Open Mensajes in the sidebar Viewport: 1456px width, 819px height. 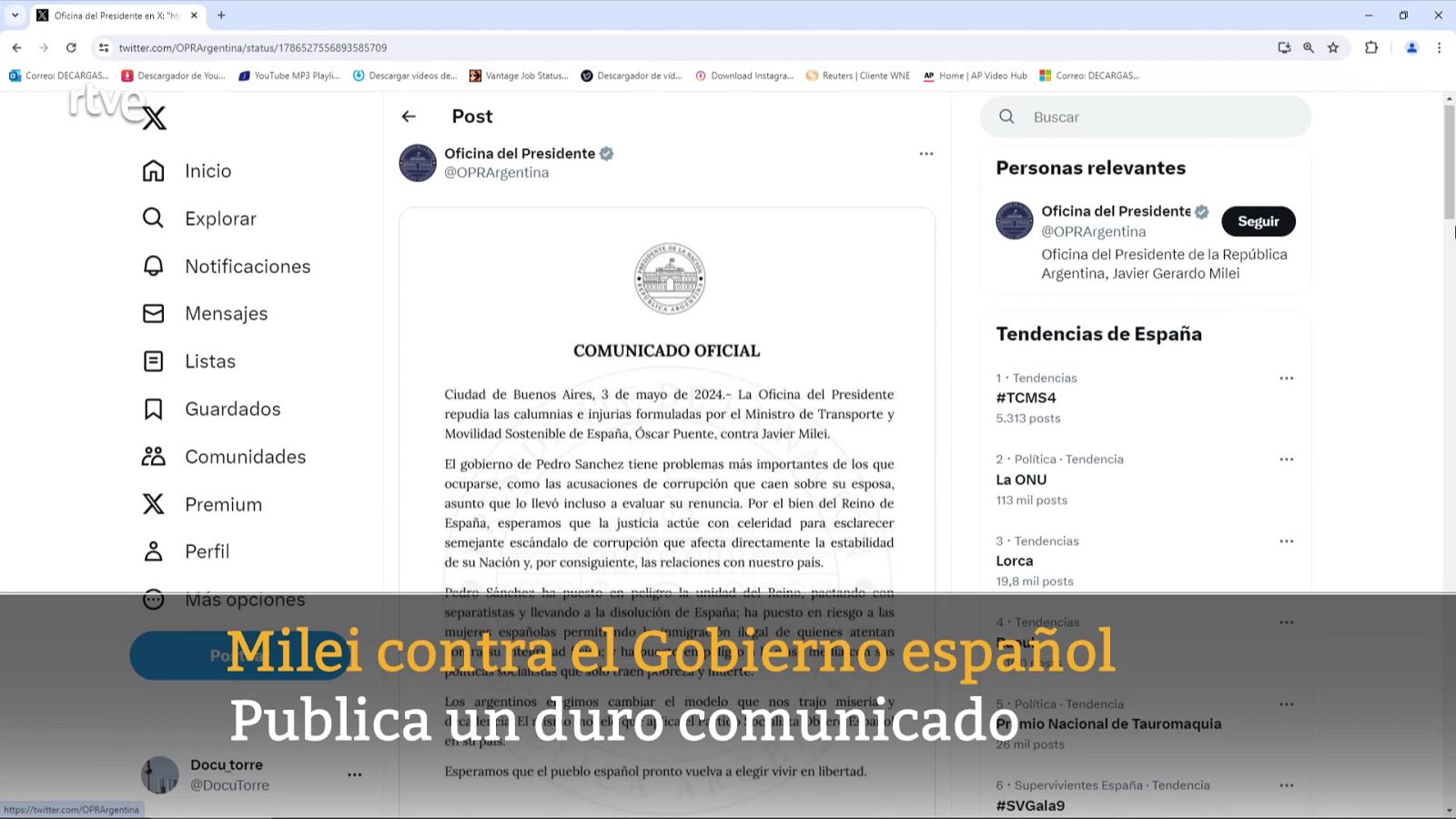coord(226,313)
